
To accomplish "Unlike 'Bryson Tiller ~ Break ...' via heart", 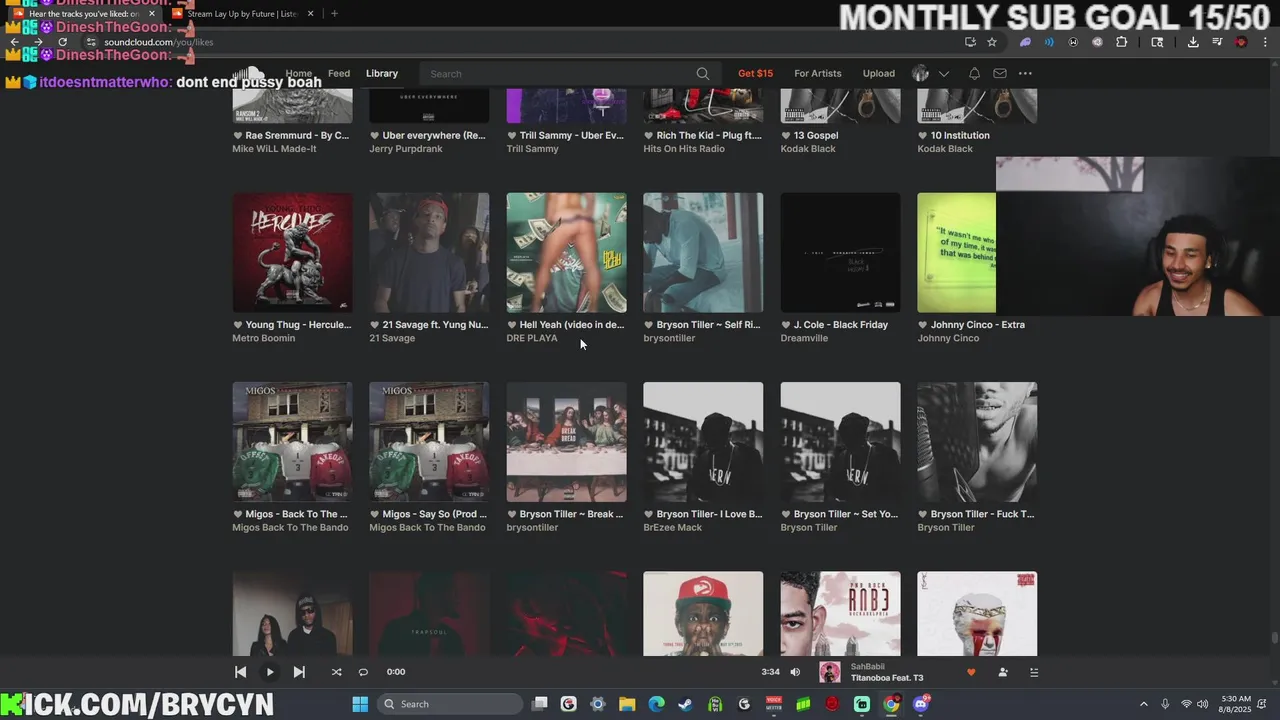I will 512,514.
